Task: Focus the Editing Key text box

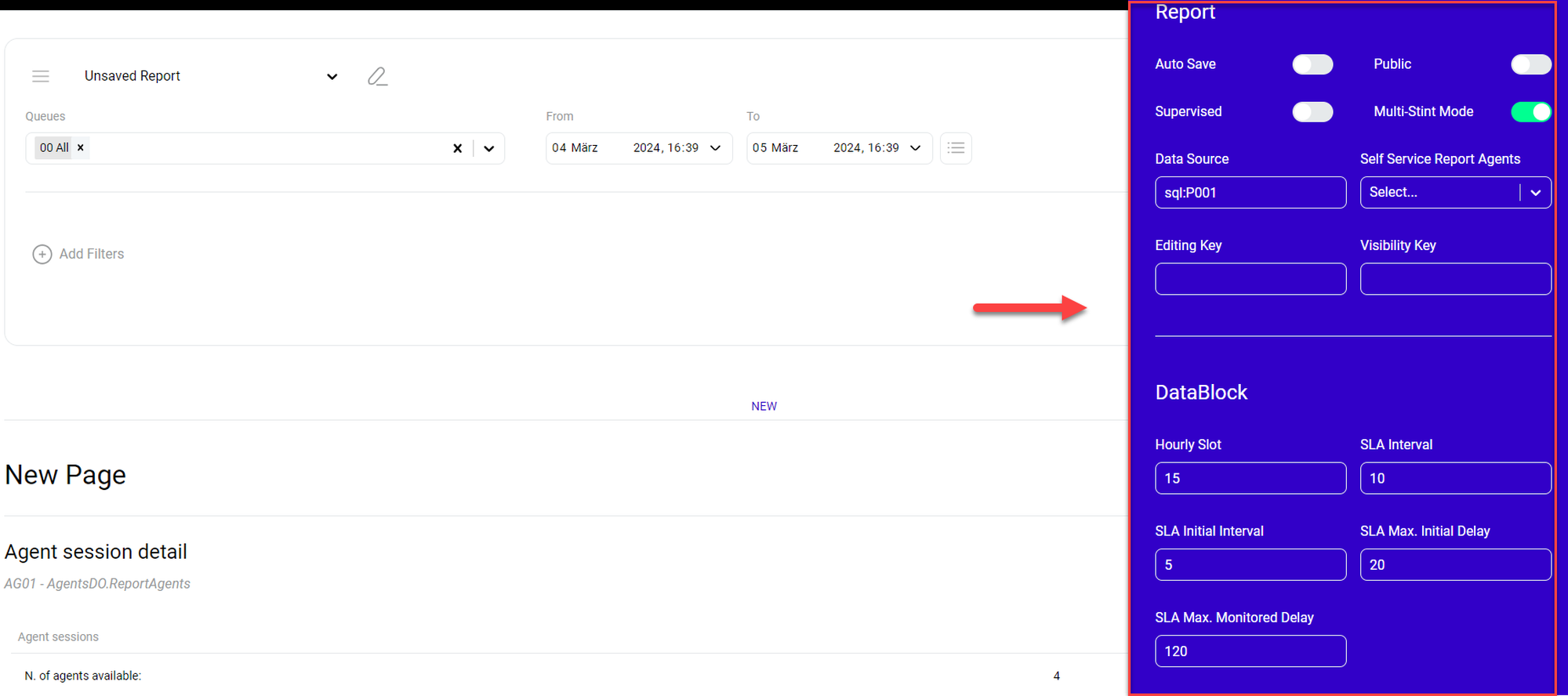Action: click(x=1250, y=279)
